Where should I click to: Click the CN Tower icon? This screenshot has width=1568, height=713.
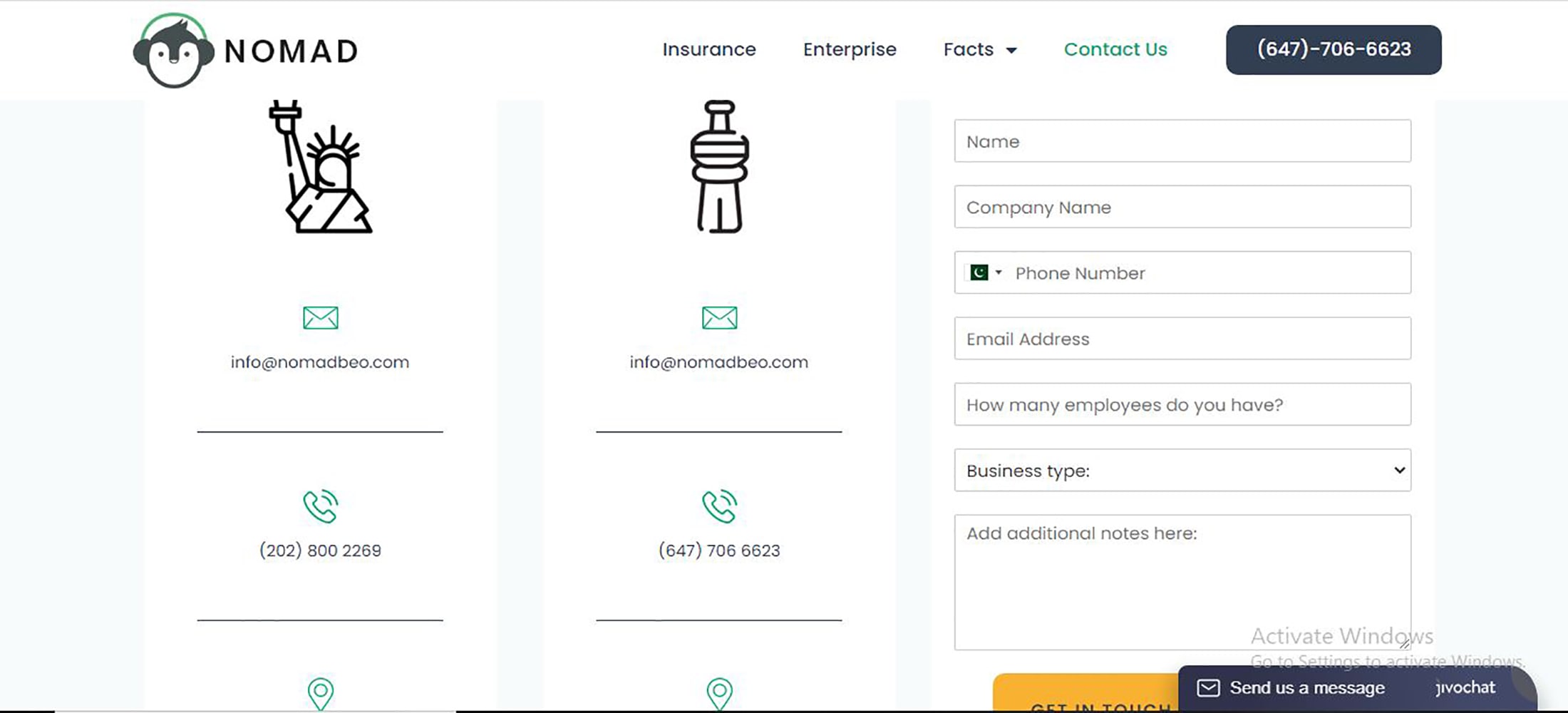[719, 168]
